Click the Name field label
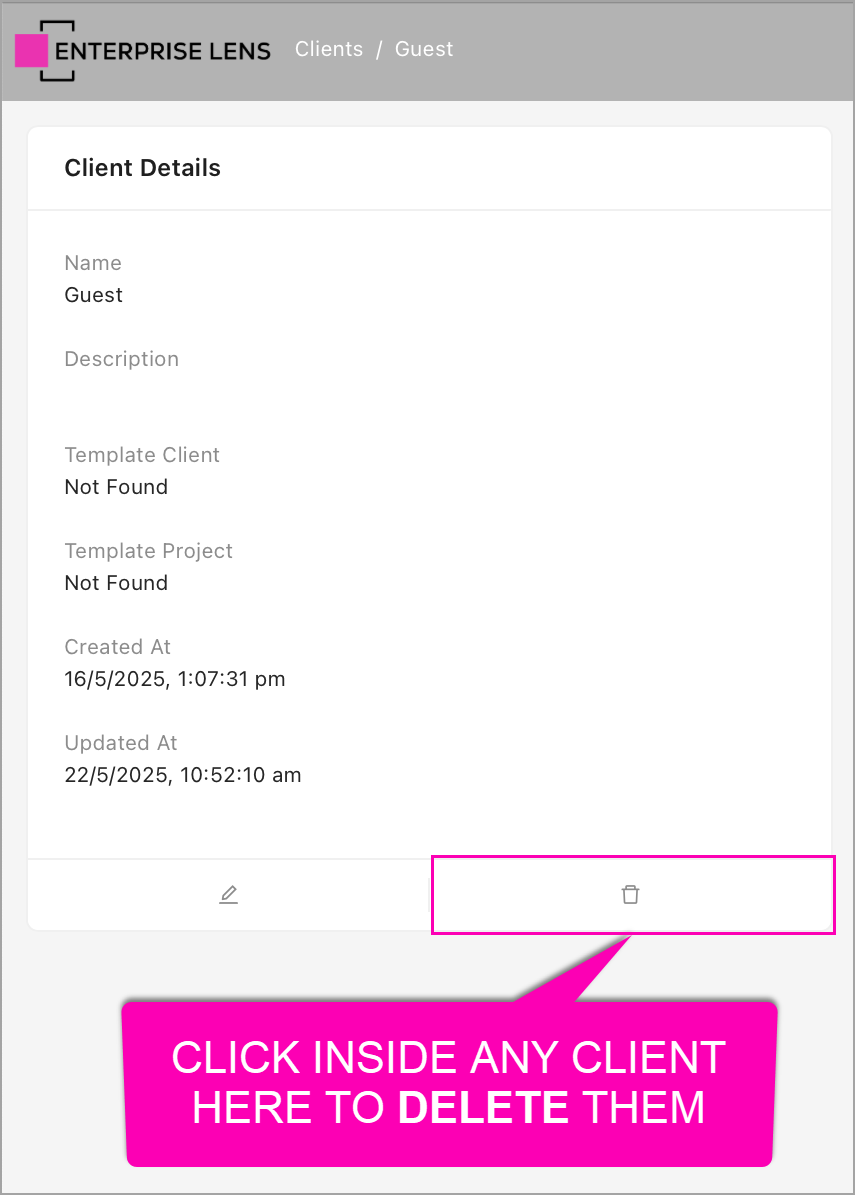855x1195 pixels. (x=93, y=263)
